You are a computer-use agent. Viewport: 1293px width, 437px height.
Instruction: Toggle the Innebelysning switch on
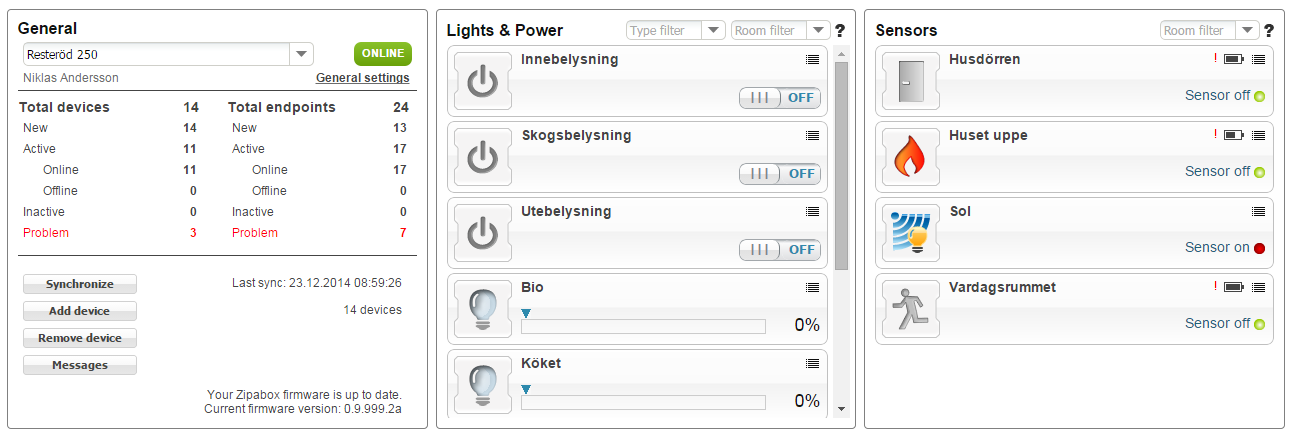point(780,98)
